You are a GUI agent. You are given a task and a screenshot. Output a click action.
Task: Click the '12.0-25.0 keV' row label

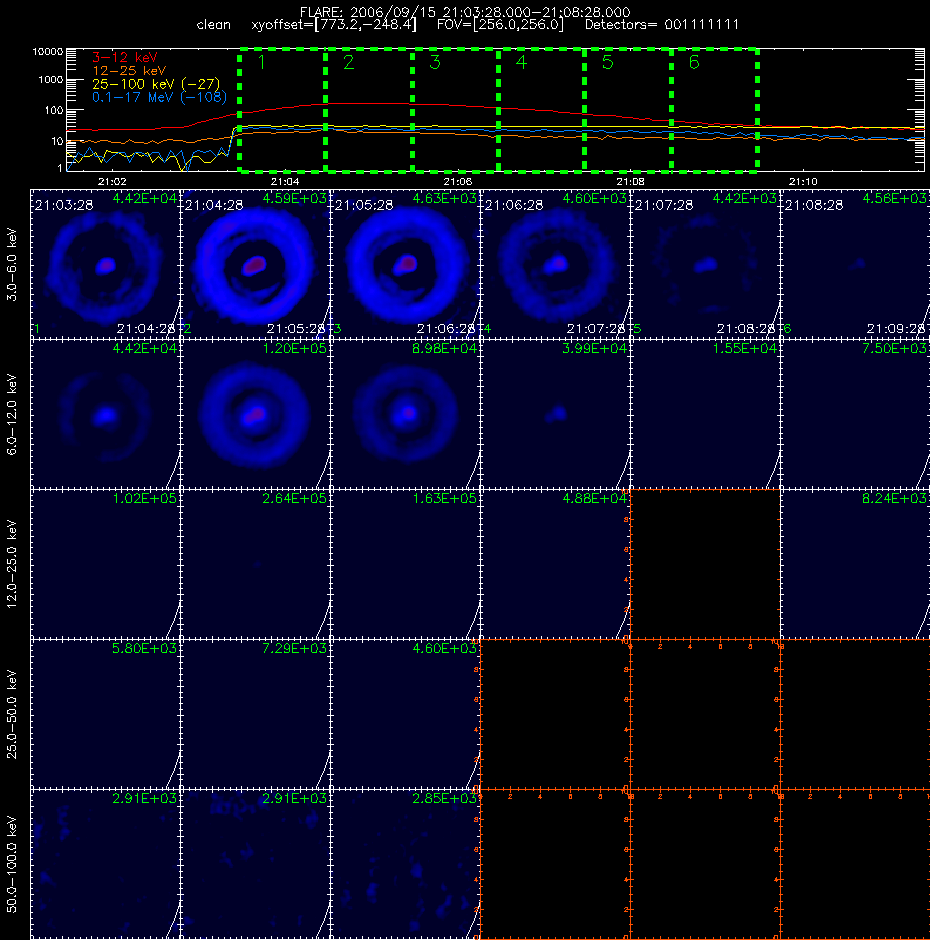[13, 564]
